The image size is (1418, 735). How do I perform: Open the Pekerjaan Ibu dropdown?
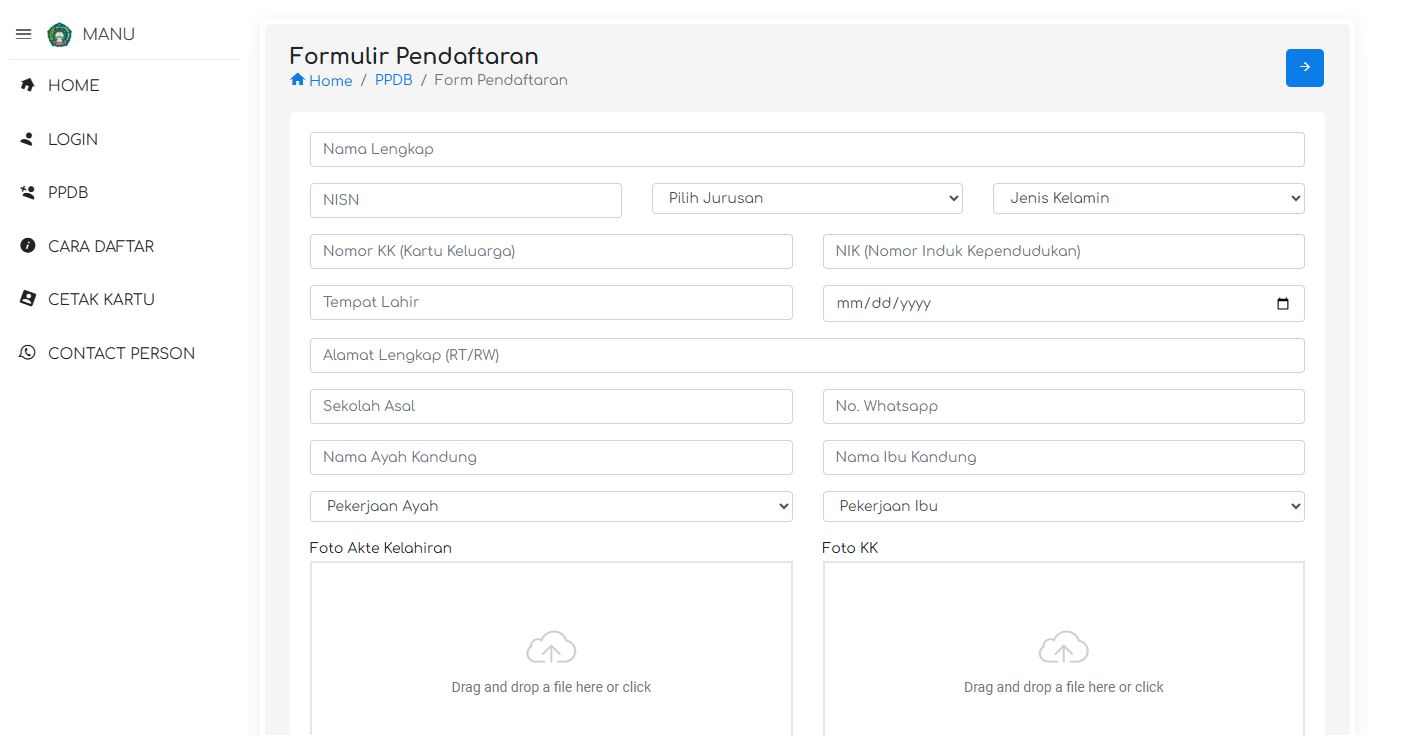point(1063,507)
